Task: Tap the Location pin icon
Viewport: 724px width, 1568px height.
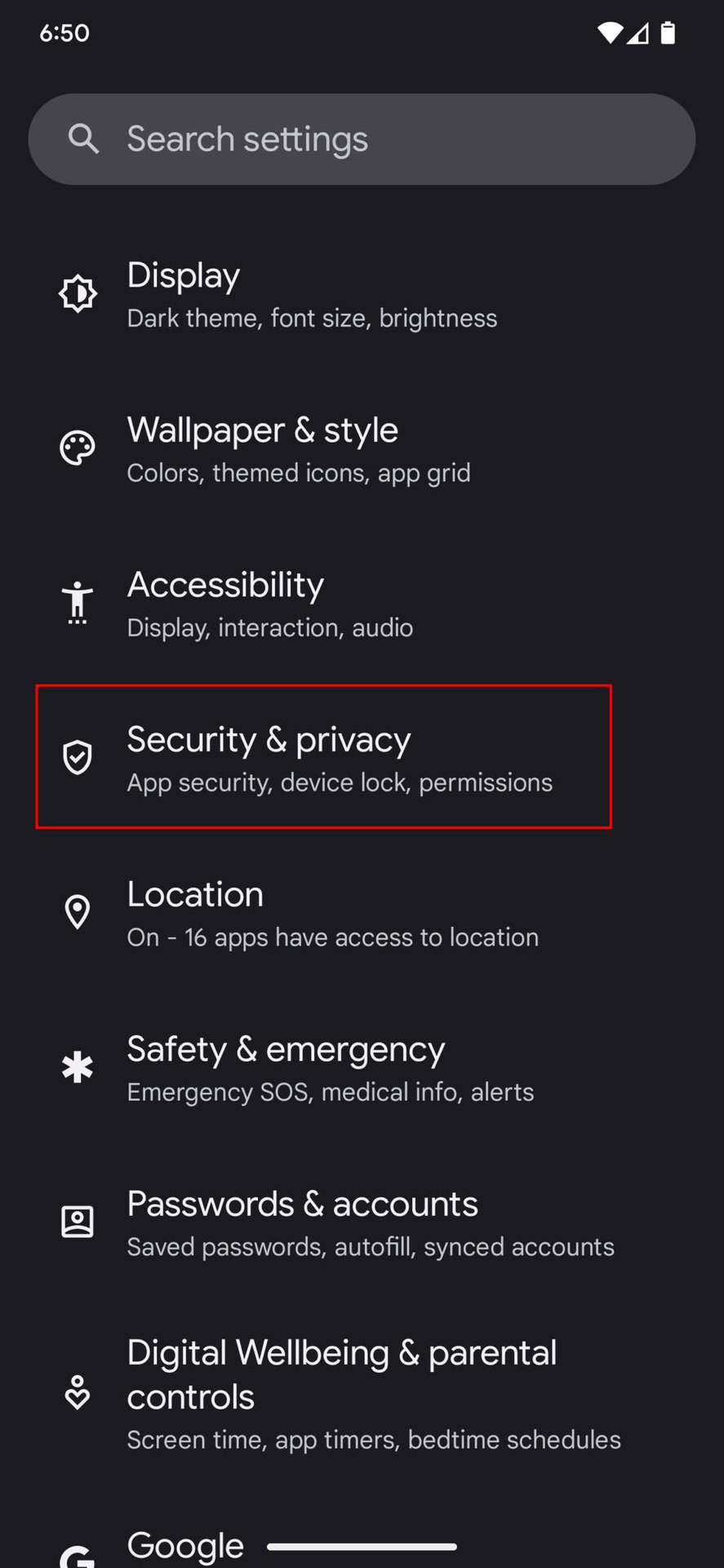Action: pos(78,912)
